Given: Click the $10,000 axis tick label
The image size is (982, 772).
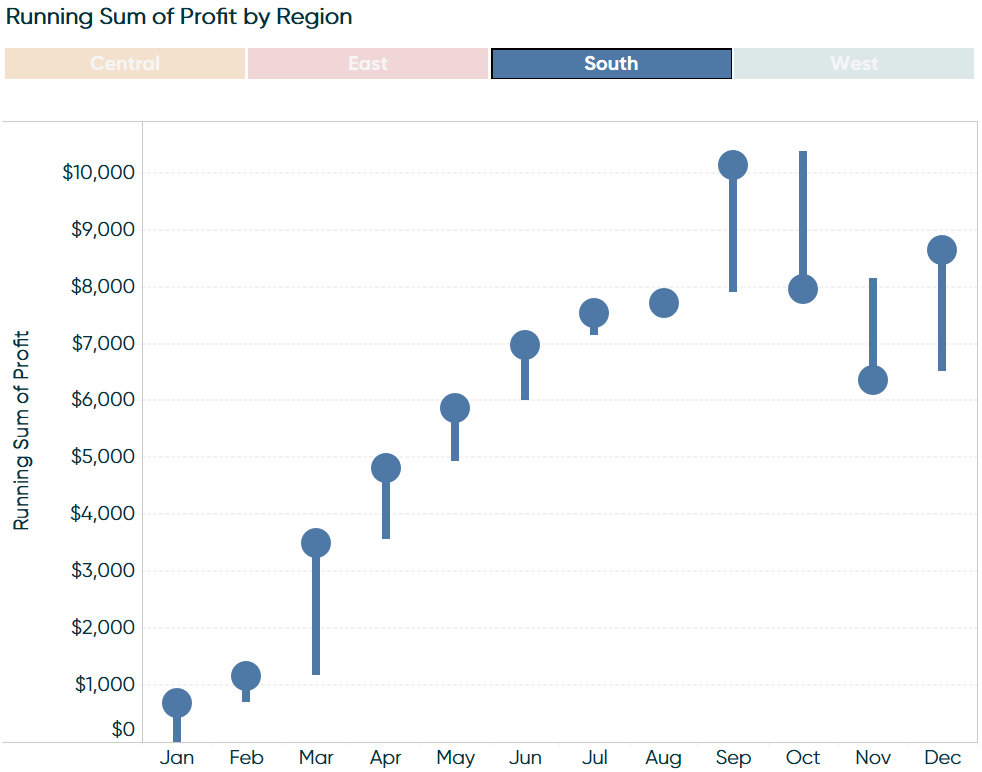Looking at the screenshot, I should tap(99, 171).
